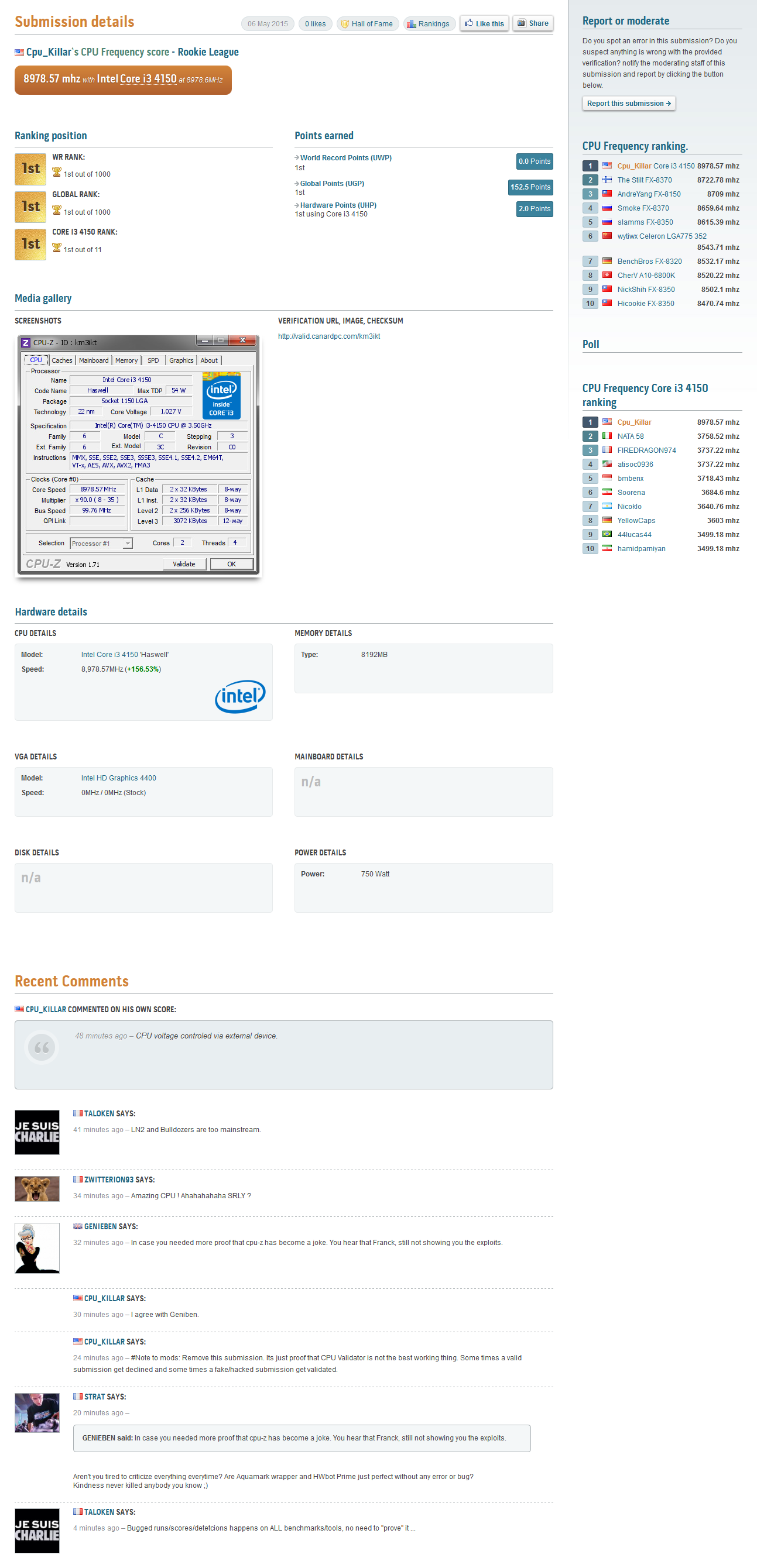Click the US flag beside the submission title
This screenshot has width=757, height=1568.
[x=19, y=52]
